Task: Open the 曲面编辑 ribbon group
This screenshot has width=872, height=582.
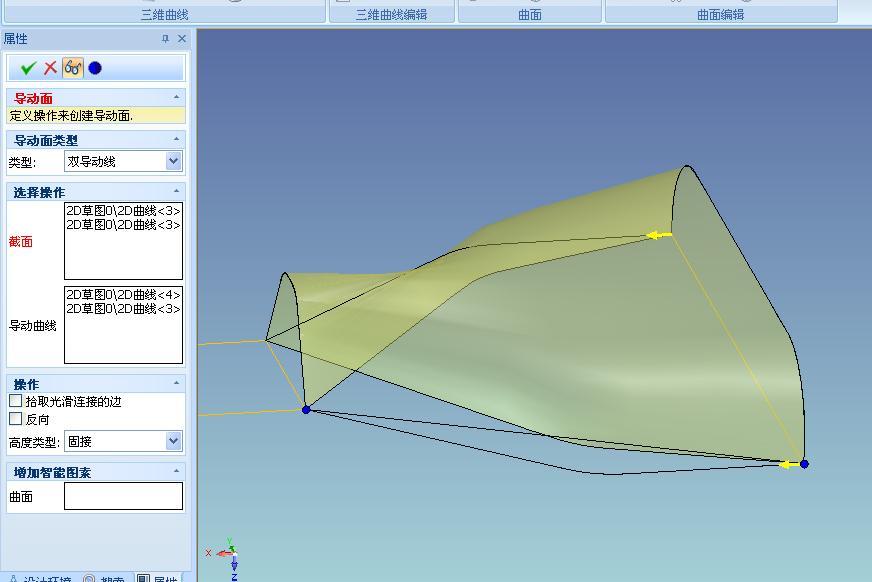Action: pos(720,15)
